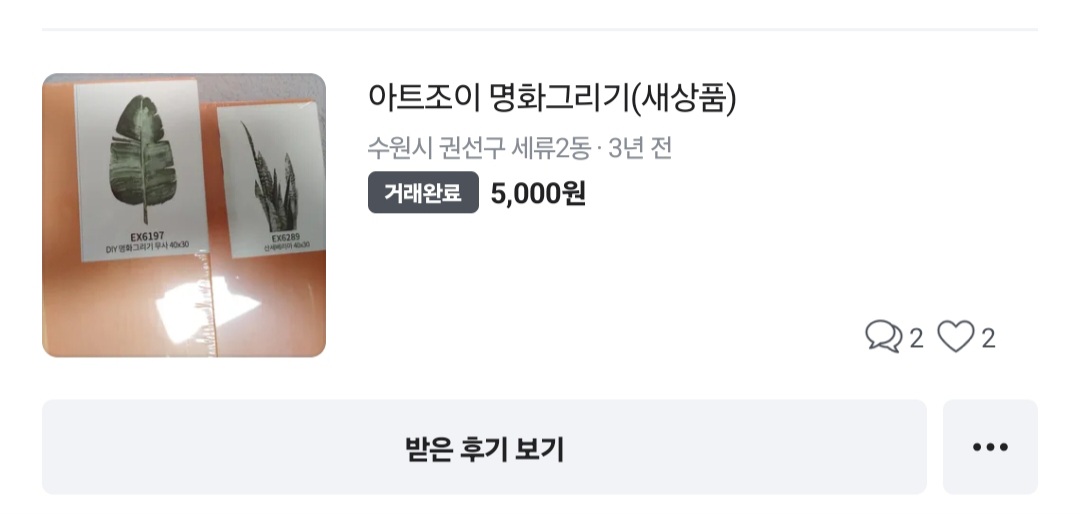Click the EX6197 label in the photo
Viewport: 1080px width, 514px height.
point(147,235)
